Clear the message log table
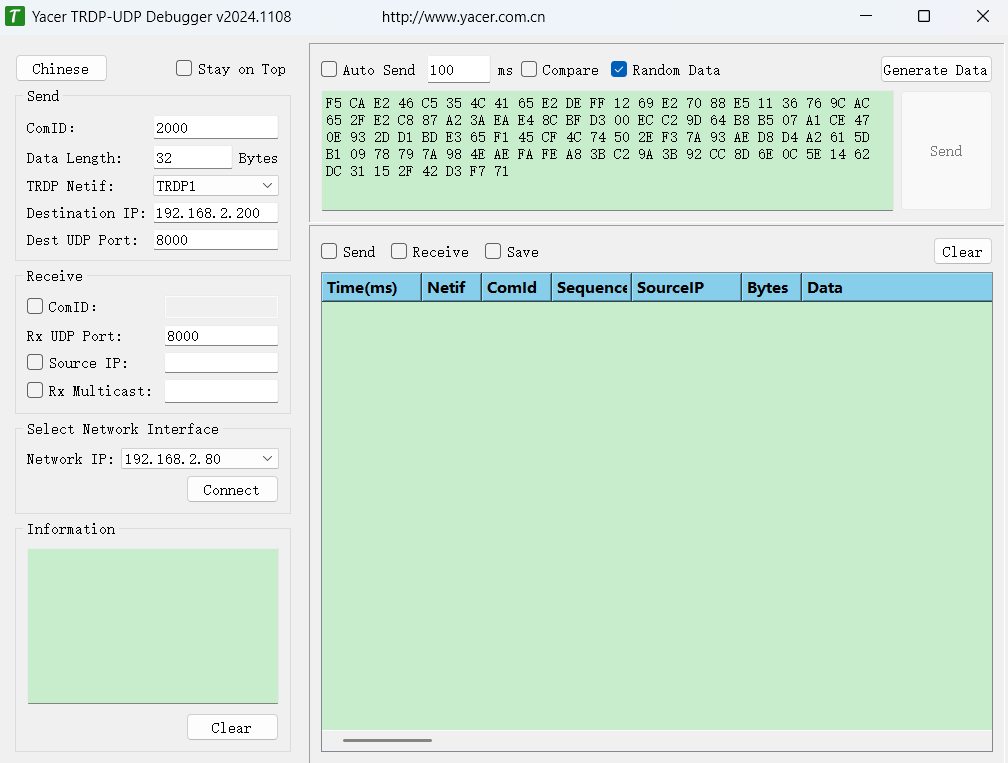1008x763 pixels. point(962,251)
